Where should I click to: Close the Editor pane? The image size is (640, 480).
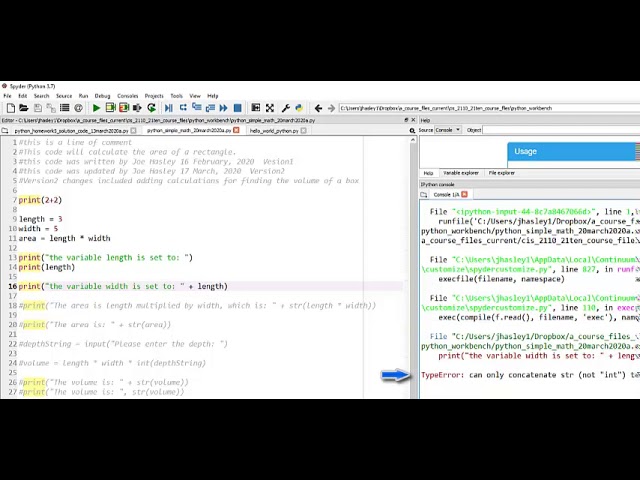point(413,120)
